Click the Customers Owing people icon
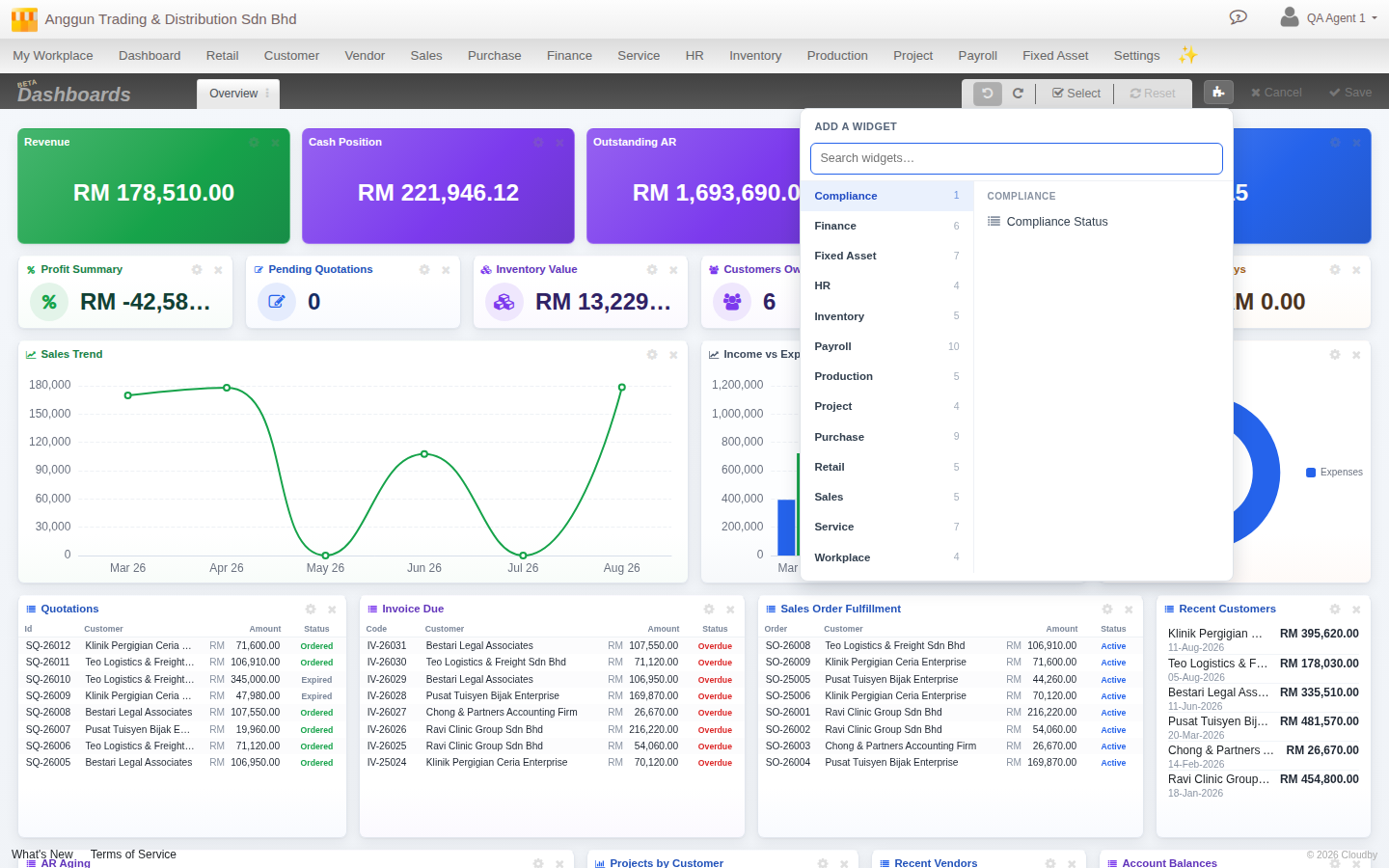1389x868 pixels. click(732, 302)
